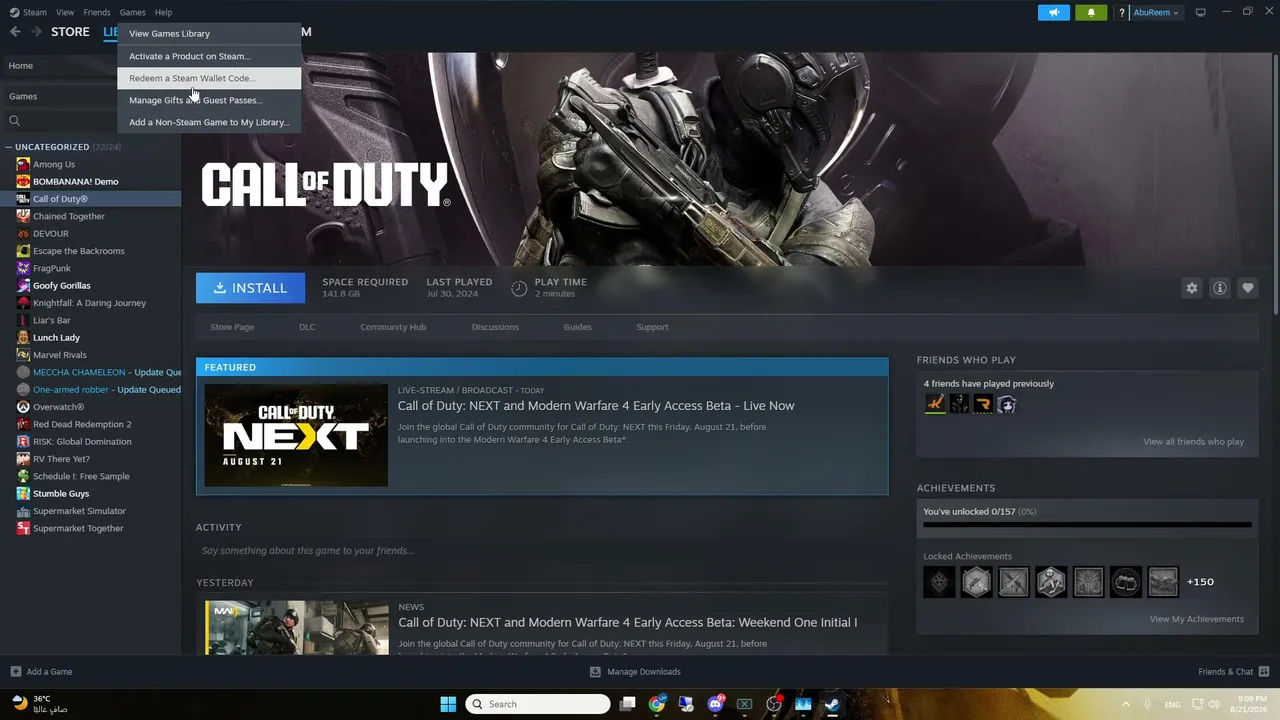Click the first locked achievement icon
Viewport: 1280px width, 720px height.
pos(939,582)
